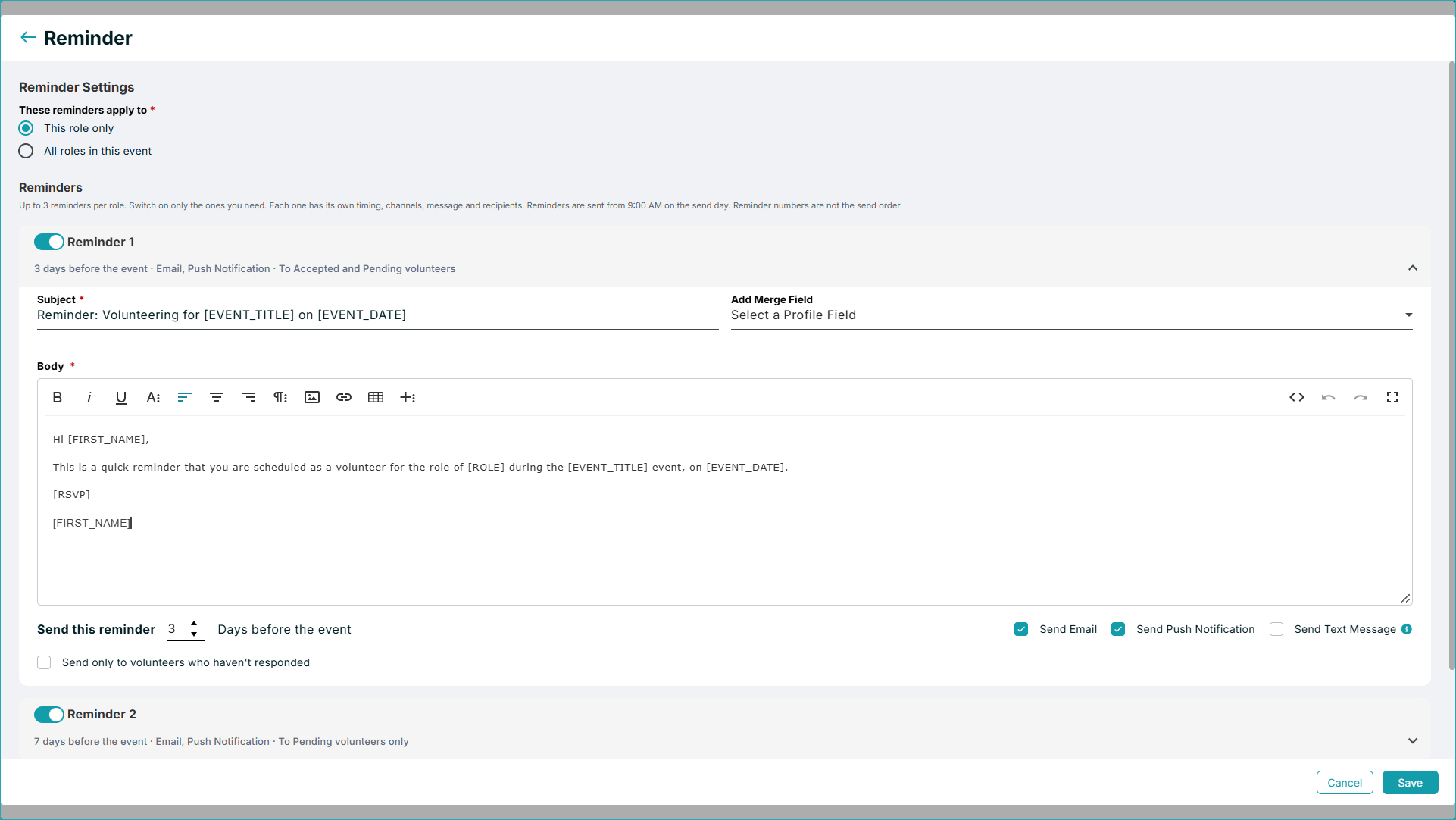
Task: Click the underline formatting icon
Action: (120, 397)
